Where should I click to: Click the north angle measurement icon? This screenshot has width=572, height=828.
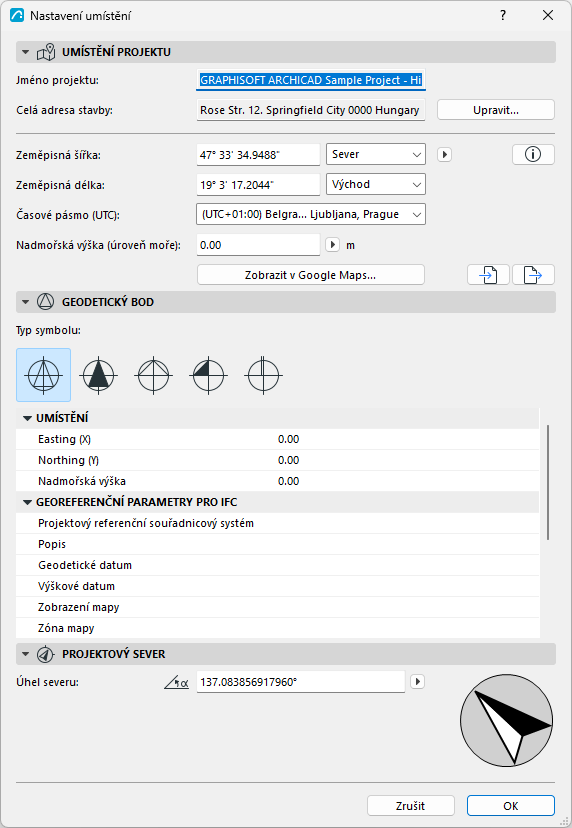(x=176, y=682)
